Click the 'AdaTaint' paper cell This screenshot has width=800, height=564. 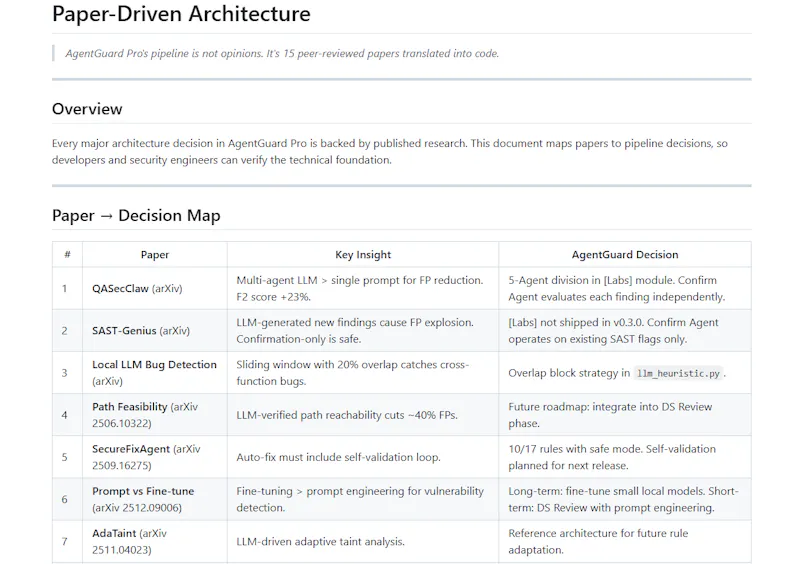pos(155,542)
